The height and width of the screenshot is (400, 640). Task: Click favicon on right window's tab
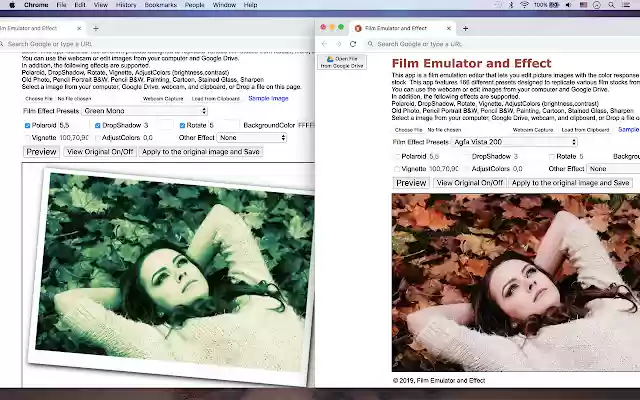click(358, 28)
